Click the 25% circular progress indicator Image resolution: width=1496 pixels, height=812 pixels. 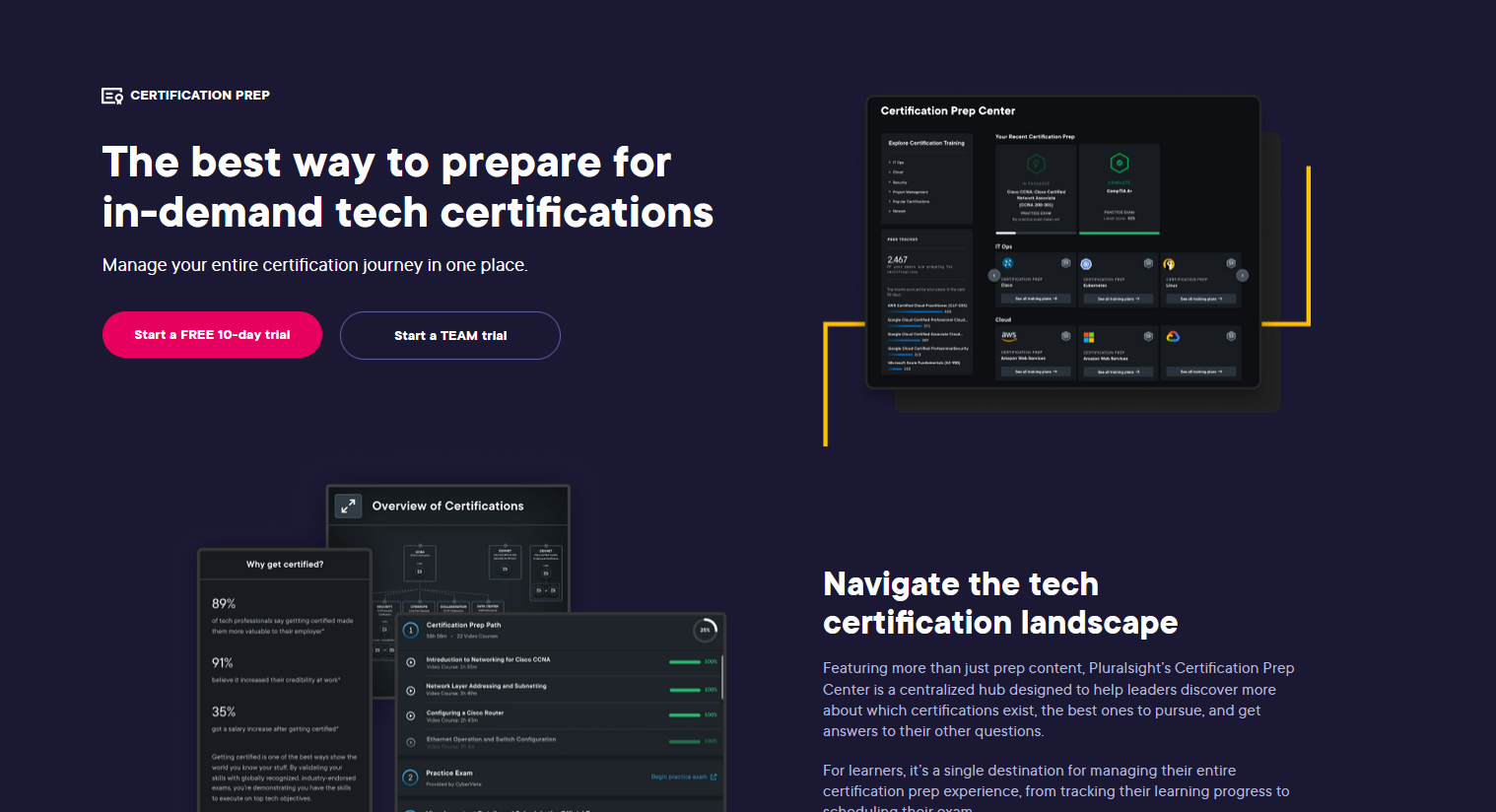coord(706,630)
